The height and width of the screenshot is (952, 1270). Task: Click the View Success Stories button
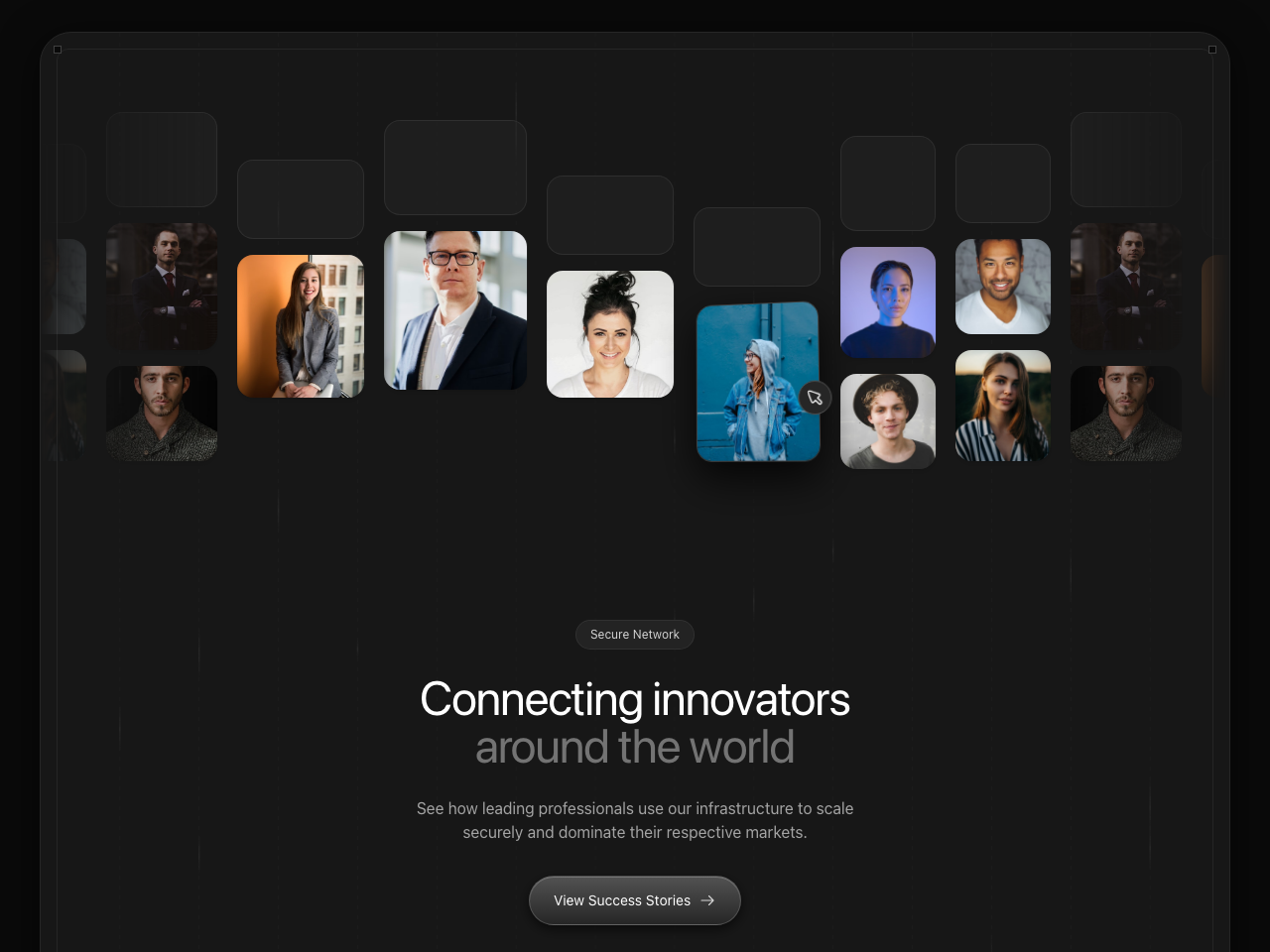(635, 900)
